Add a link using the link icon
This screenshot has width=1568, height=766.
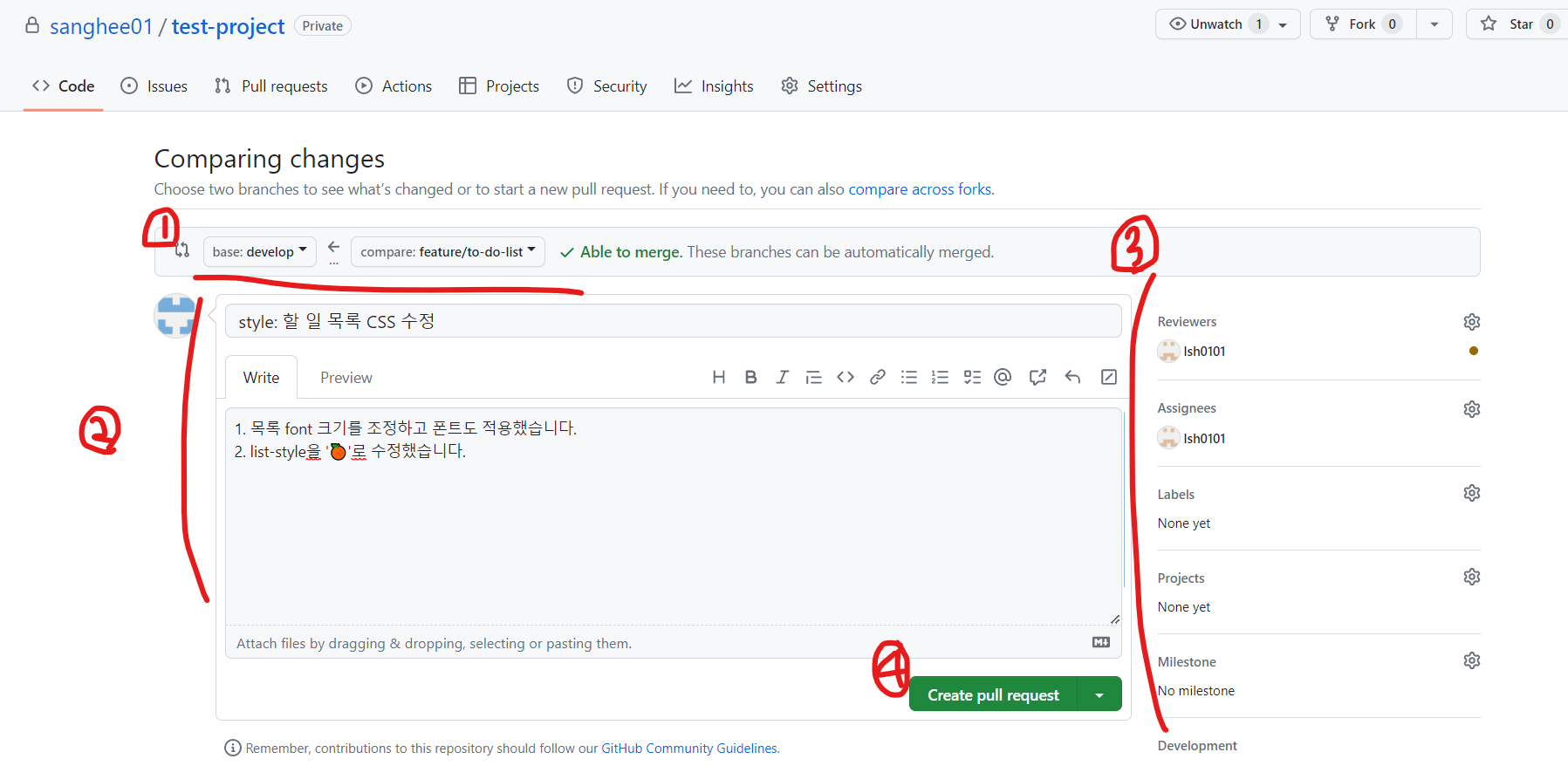coord(878,377)
